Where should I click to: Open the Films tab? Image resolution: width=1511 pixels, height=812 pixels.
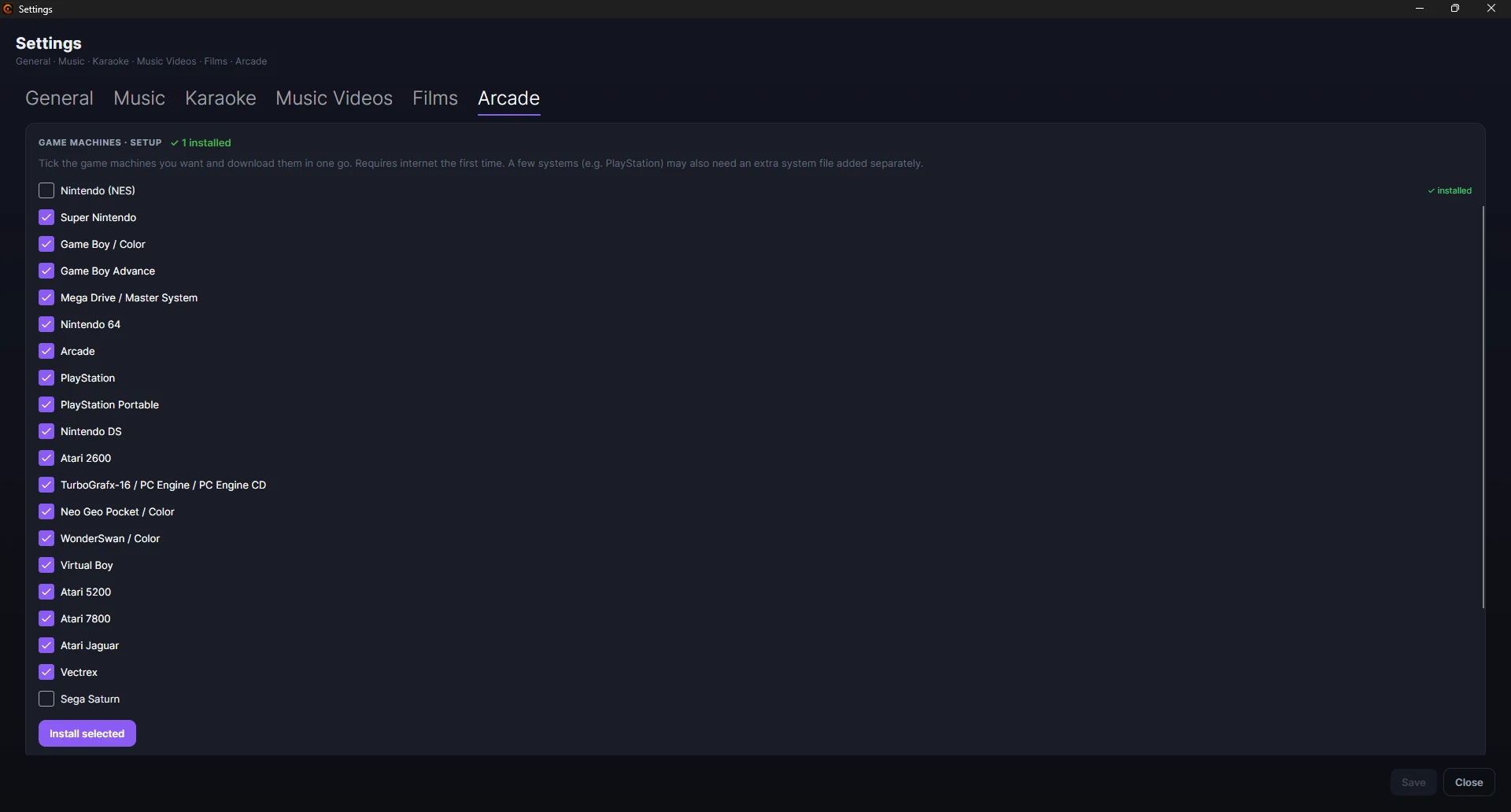click(x=435, y=98)
